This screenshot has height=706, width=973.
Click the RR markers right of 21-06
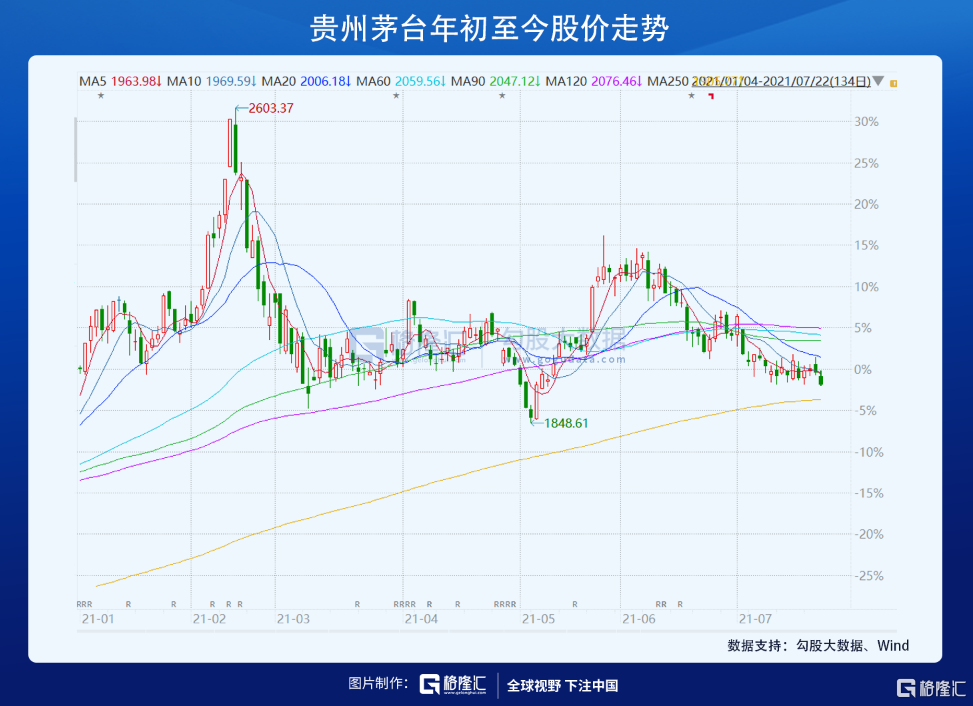click(x=661, y=604)
